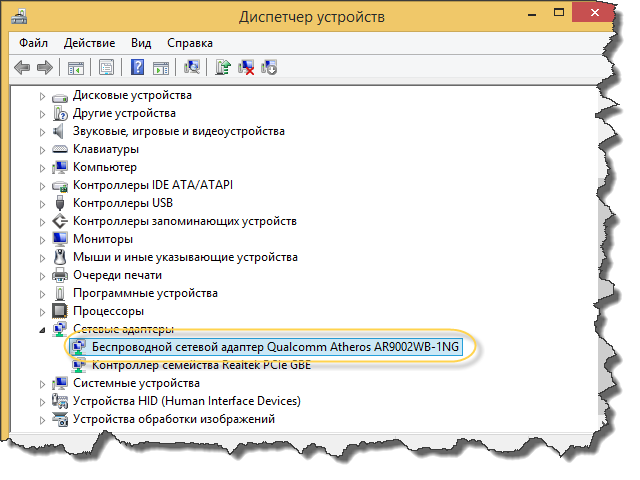Click the disk drive icon beside Дисковые устройства
Screen dimensions: 640x480
[x=60, y=98]
